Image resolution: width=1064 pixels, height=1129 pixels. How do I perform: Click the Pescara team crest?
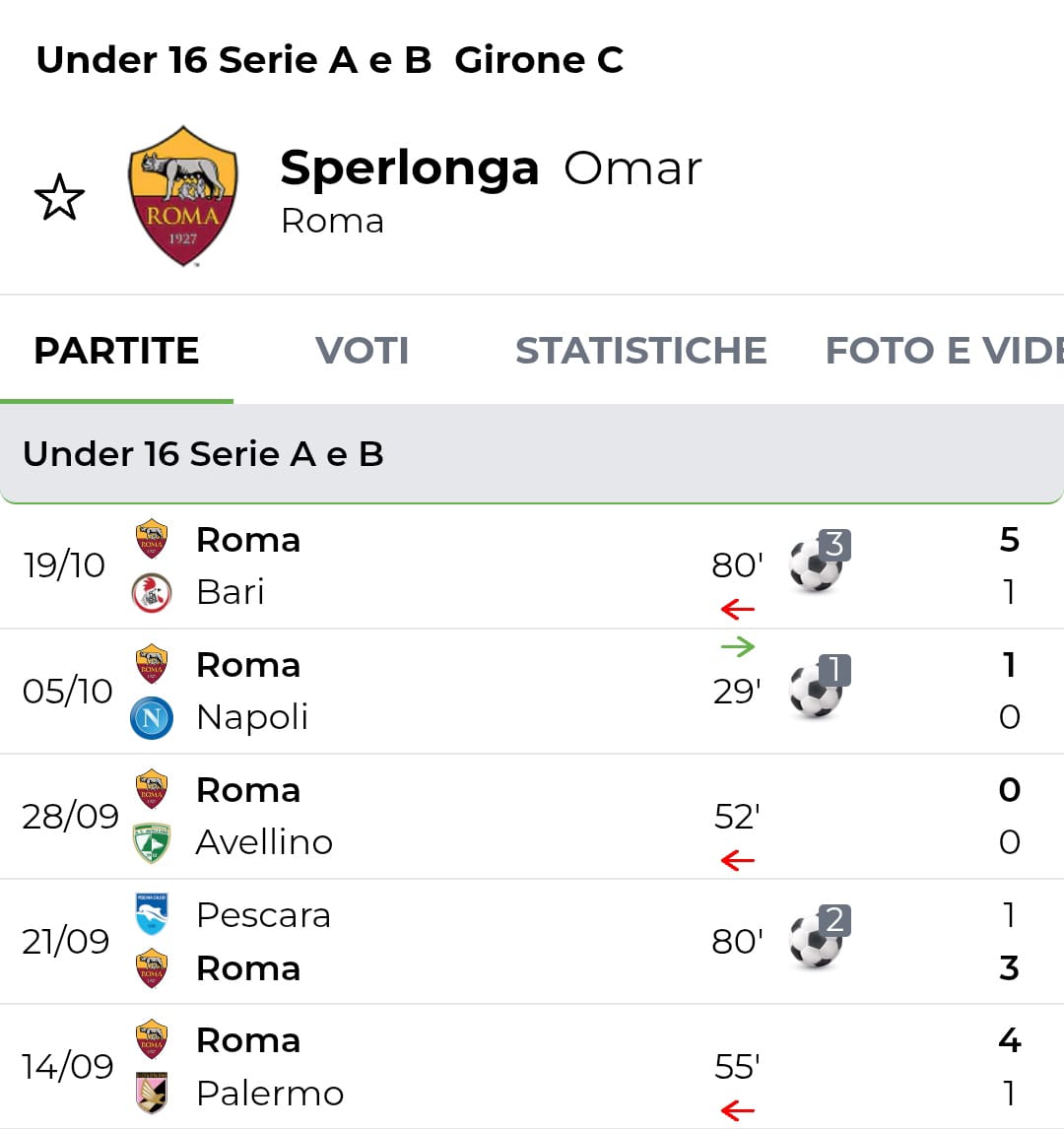(x=152, y=914)
